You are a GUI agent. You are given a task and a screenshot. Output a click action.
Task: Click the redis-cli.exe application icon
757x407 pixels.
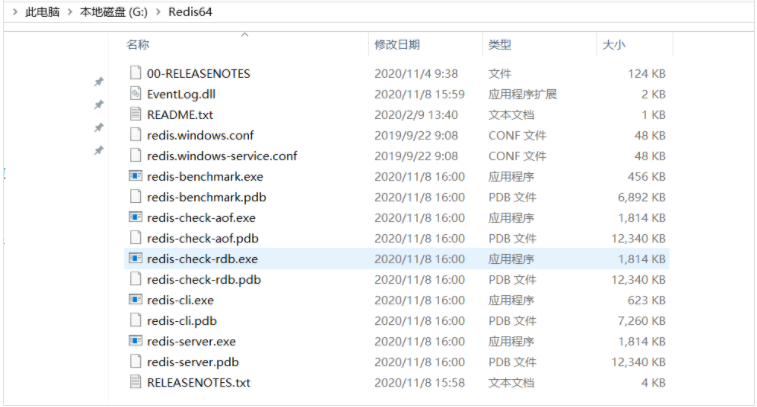click(136, 300)
